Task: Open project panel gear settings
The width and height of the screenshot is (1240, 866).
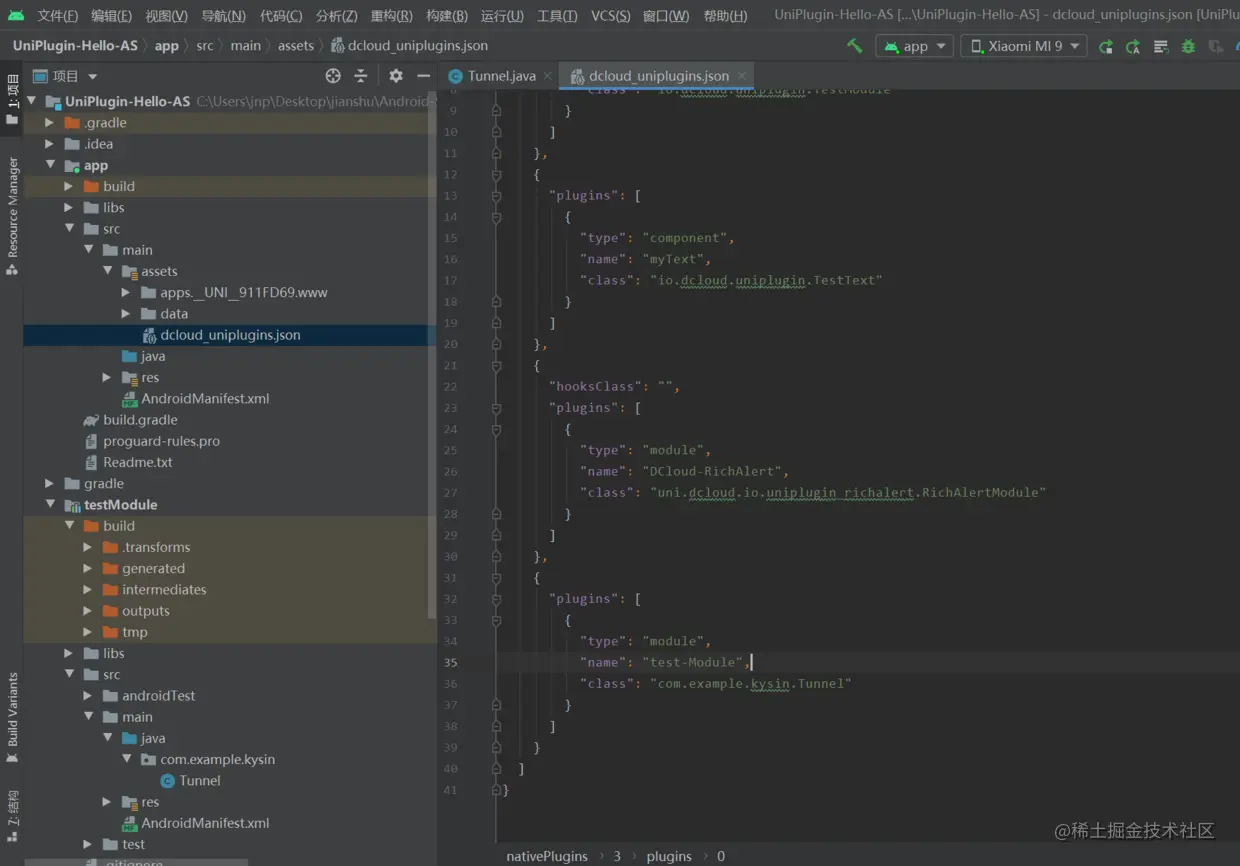Action: [x=396, y=76]
